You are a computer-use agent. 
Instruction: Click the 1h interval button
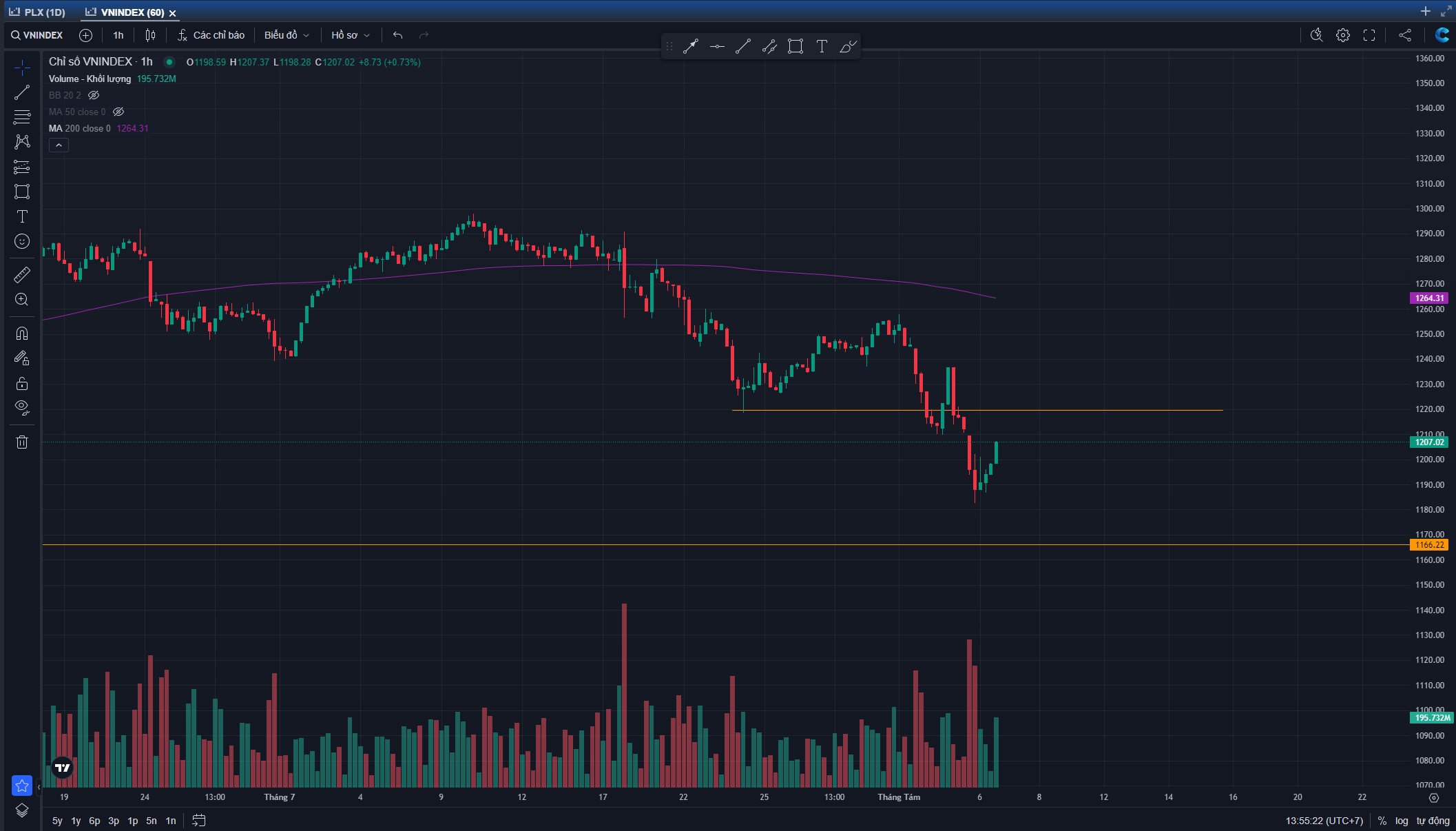pos(118,35)
